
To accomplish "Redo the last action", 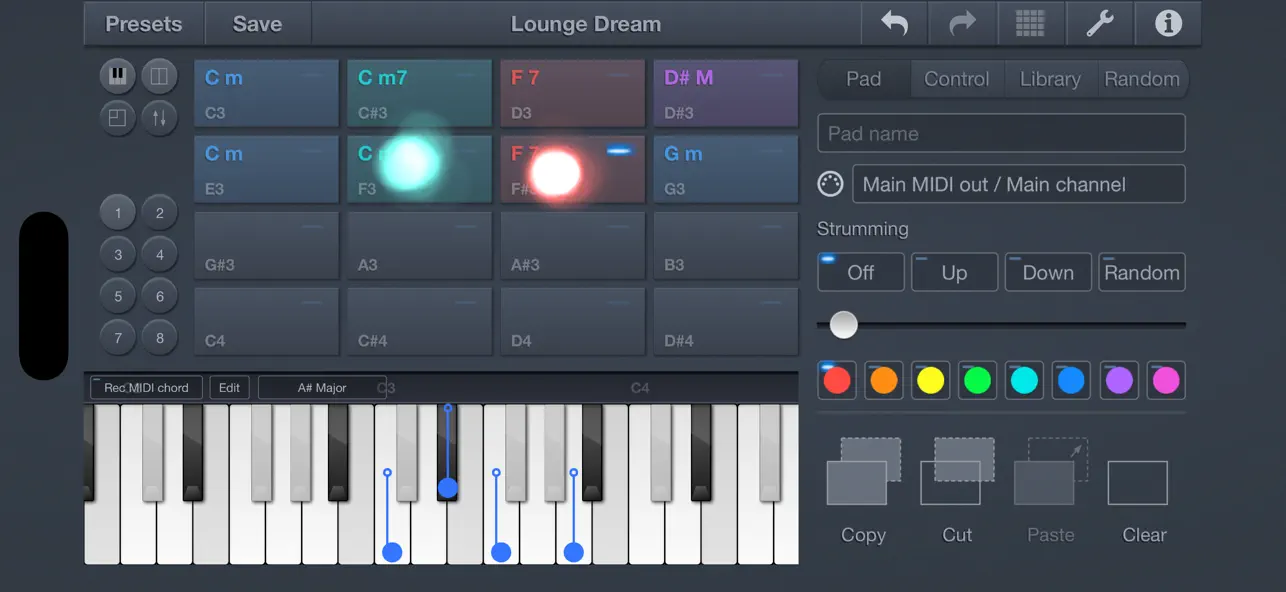I will pyautogui.click(x=962, y=23).
